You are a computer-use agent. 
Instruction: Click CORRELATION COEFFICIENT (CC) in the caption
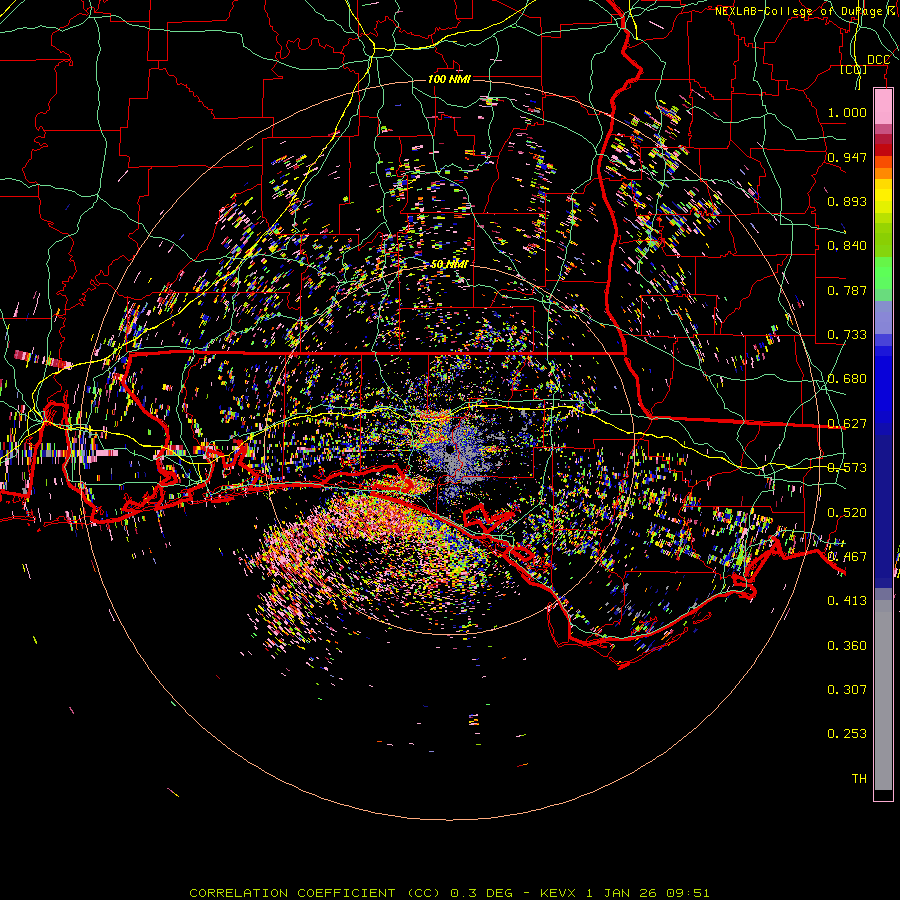tap(315, 893)
